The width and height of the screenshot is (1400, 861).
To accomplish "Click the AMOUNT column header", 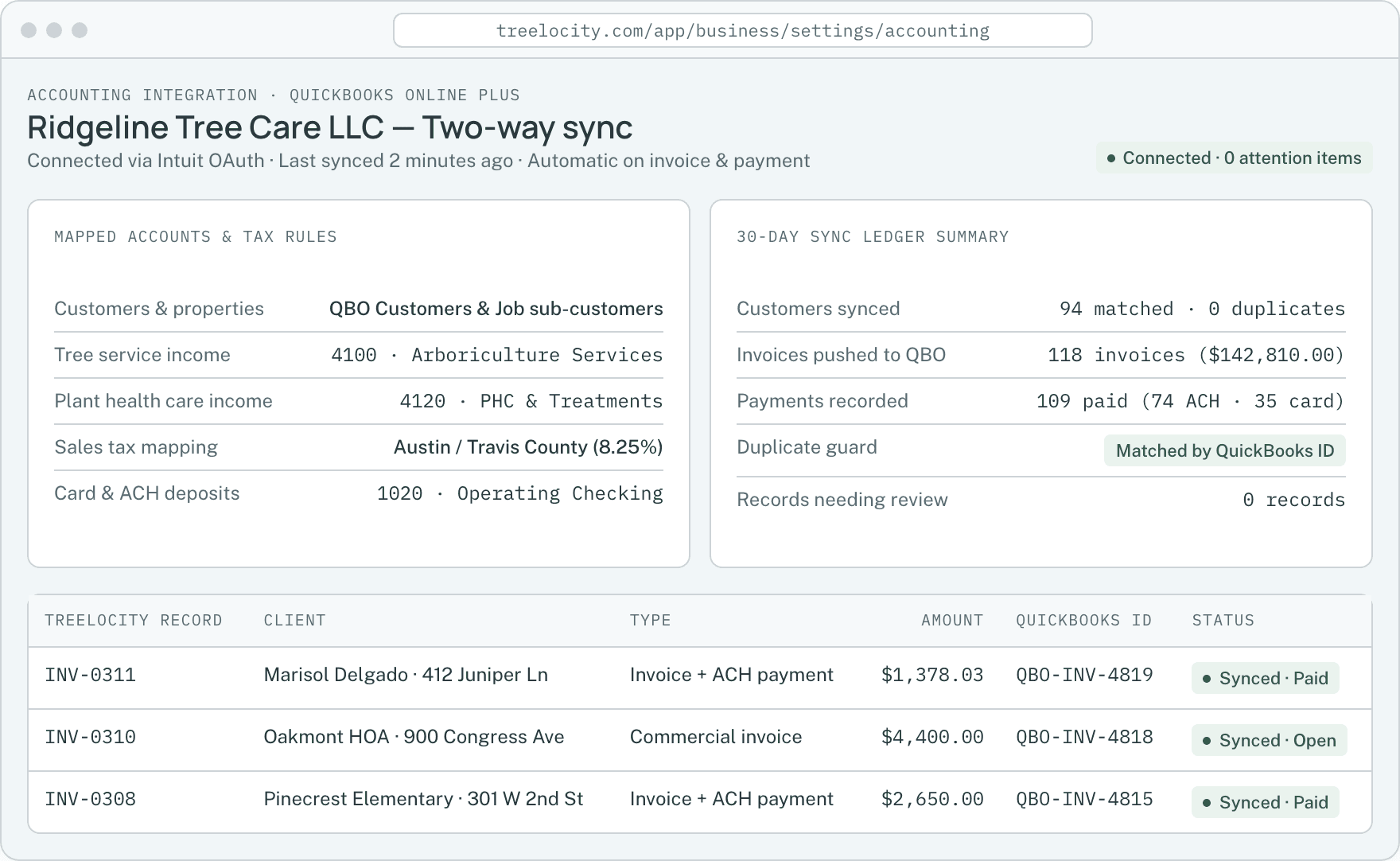I will pos(952,621).
